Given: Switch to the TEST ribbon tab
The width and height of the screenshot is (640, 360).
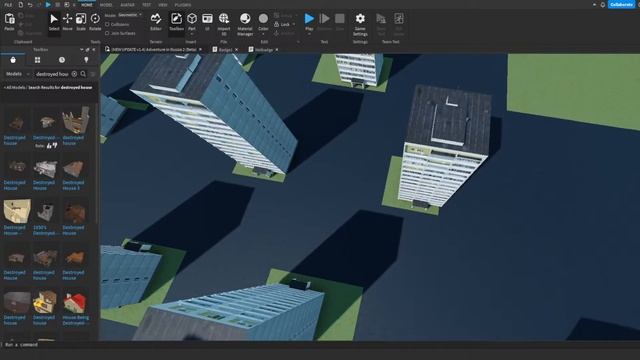Looking at the screenshot, I should pyautogui.click(x=147, y=5).
